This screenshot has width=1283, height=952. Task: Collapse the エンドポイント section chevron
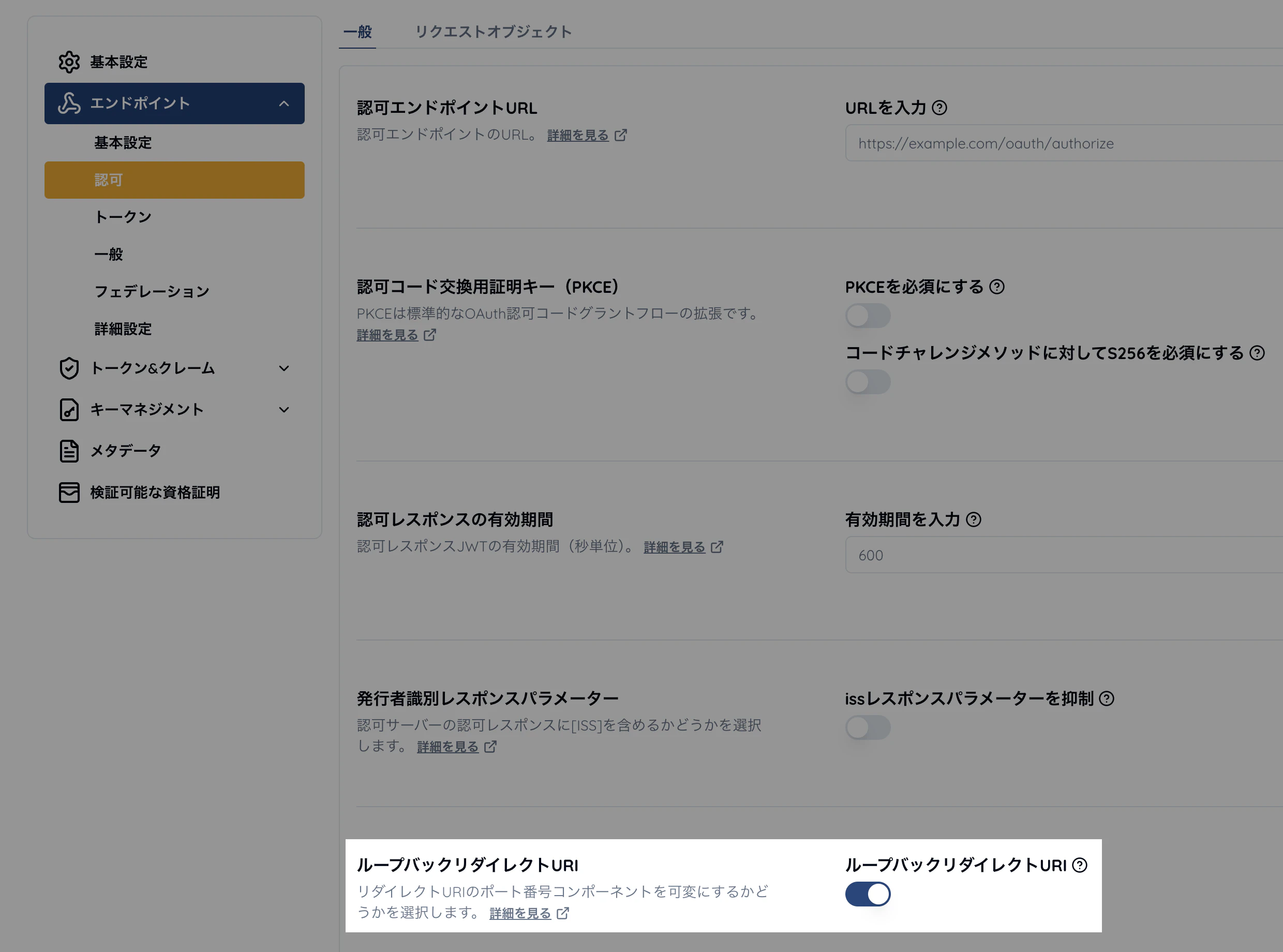pyautogui.click(x=284, y=105)
